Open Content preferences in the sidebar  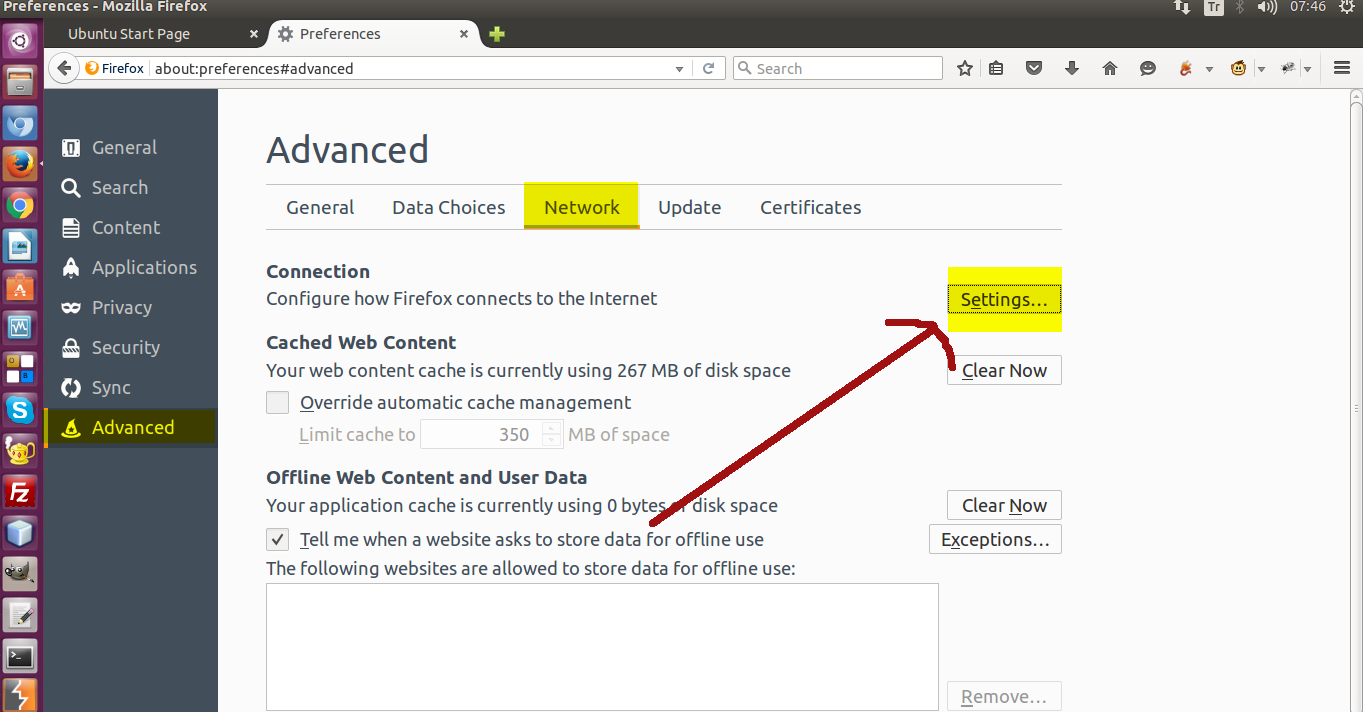click(131, 228)
